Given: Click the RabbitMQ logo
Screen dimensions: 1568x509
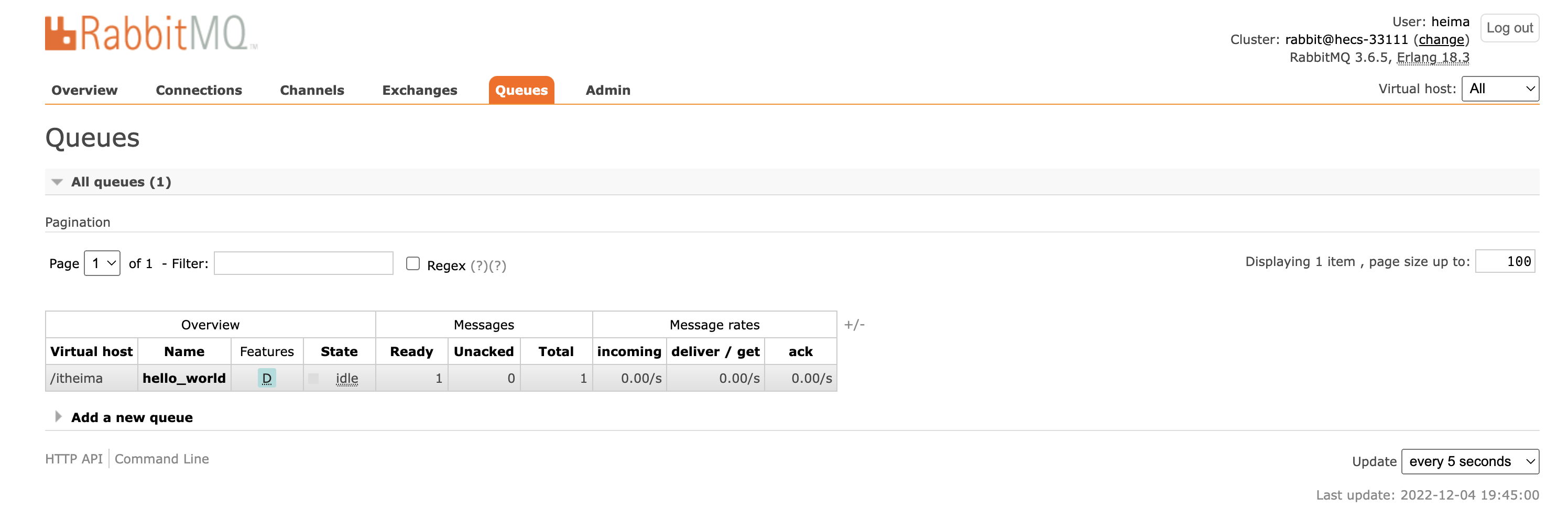Looking at the screenshot, I should (x=151, y=33).
